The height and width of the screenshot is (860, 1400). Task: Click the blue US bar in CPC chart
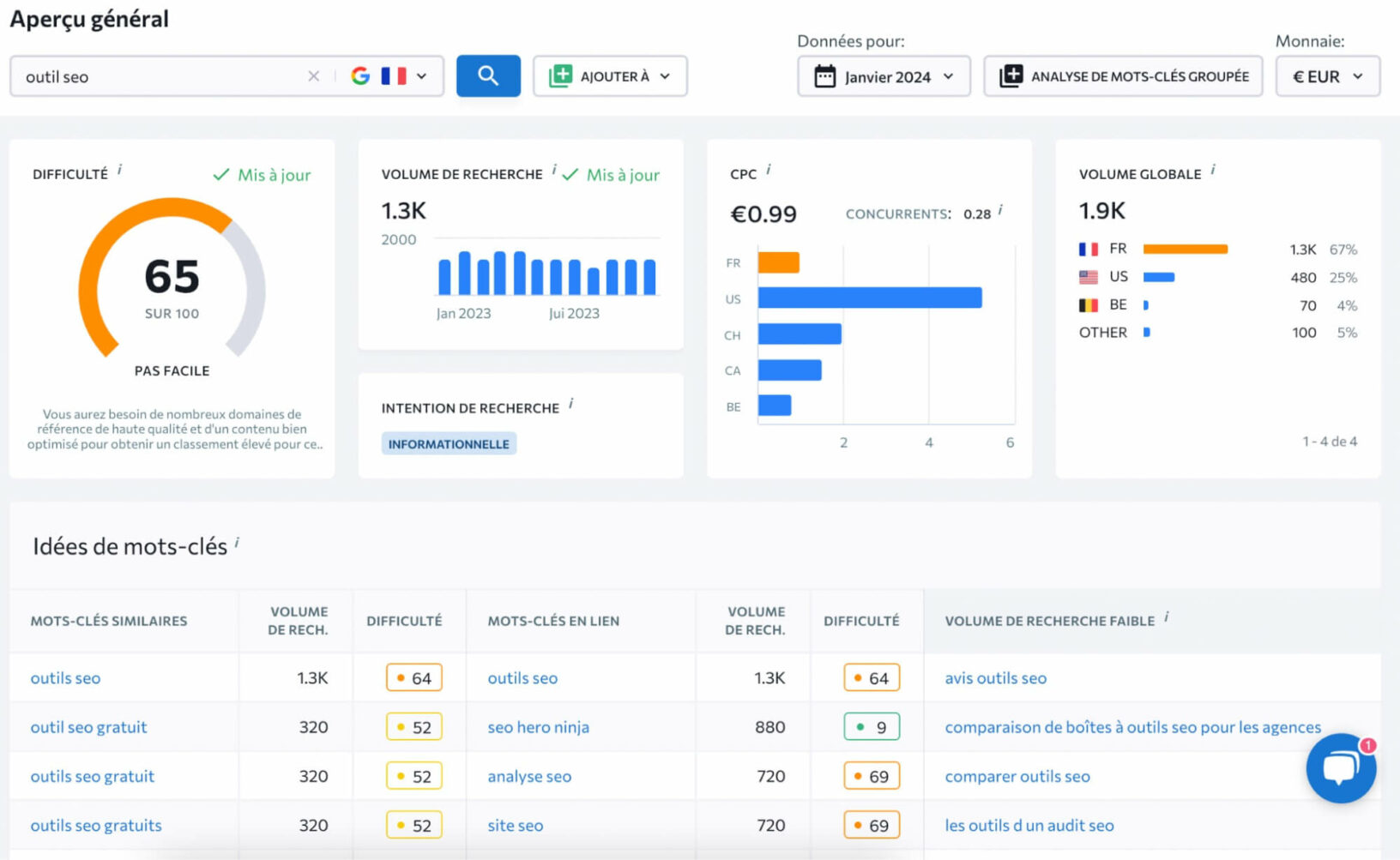coord(870,298)
